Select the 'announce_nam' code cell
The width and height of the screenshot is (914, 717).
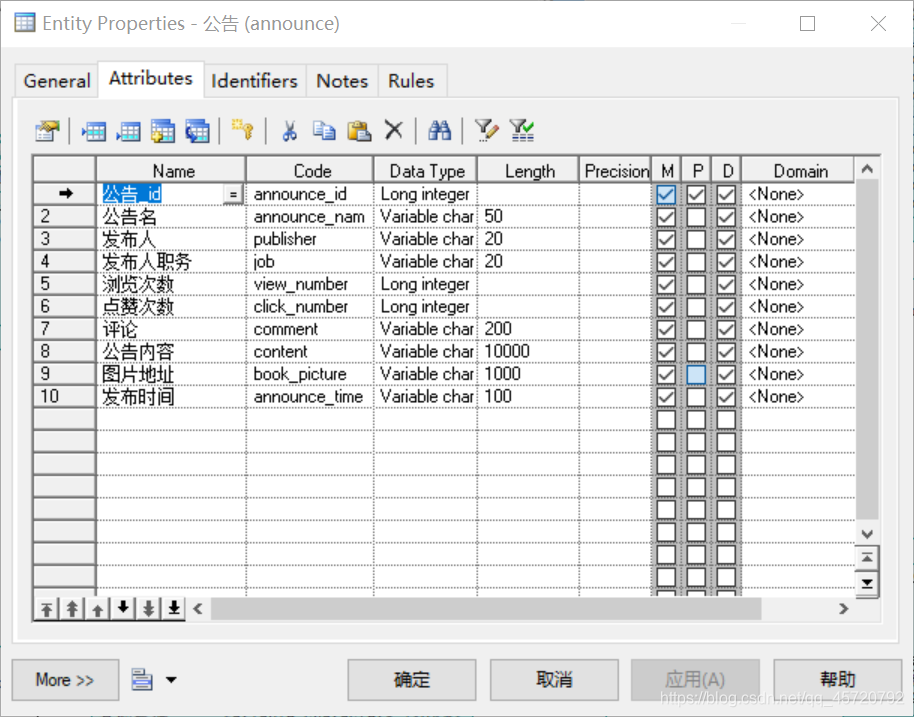pyautogui.click(x=310, y=217)
